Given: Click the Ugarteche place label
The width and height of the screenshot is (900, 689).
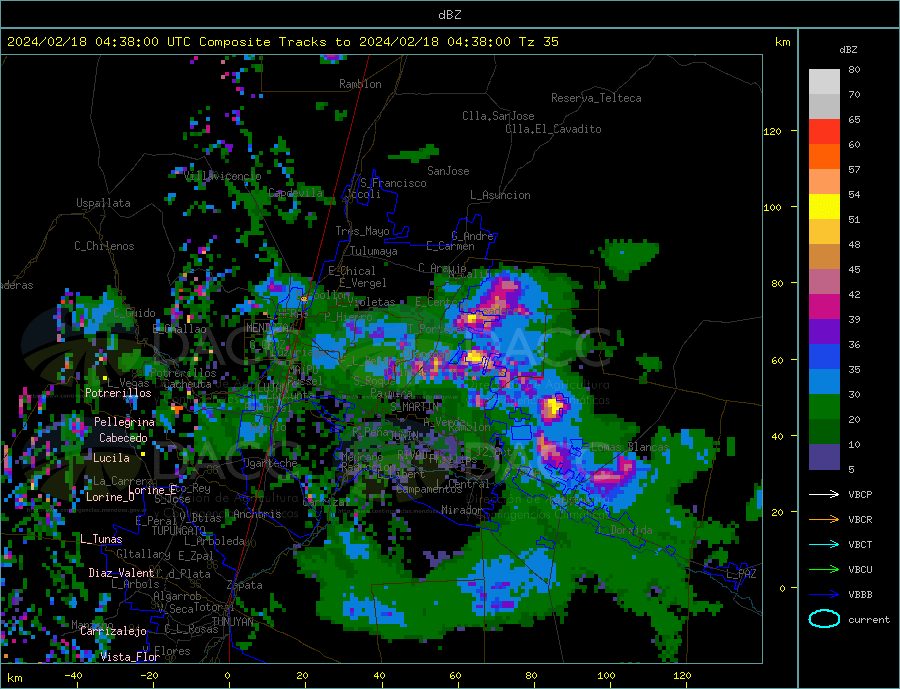Looking at the screenshot, I should click(x=271, y=463).
